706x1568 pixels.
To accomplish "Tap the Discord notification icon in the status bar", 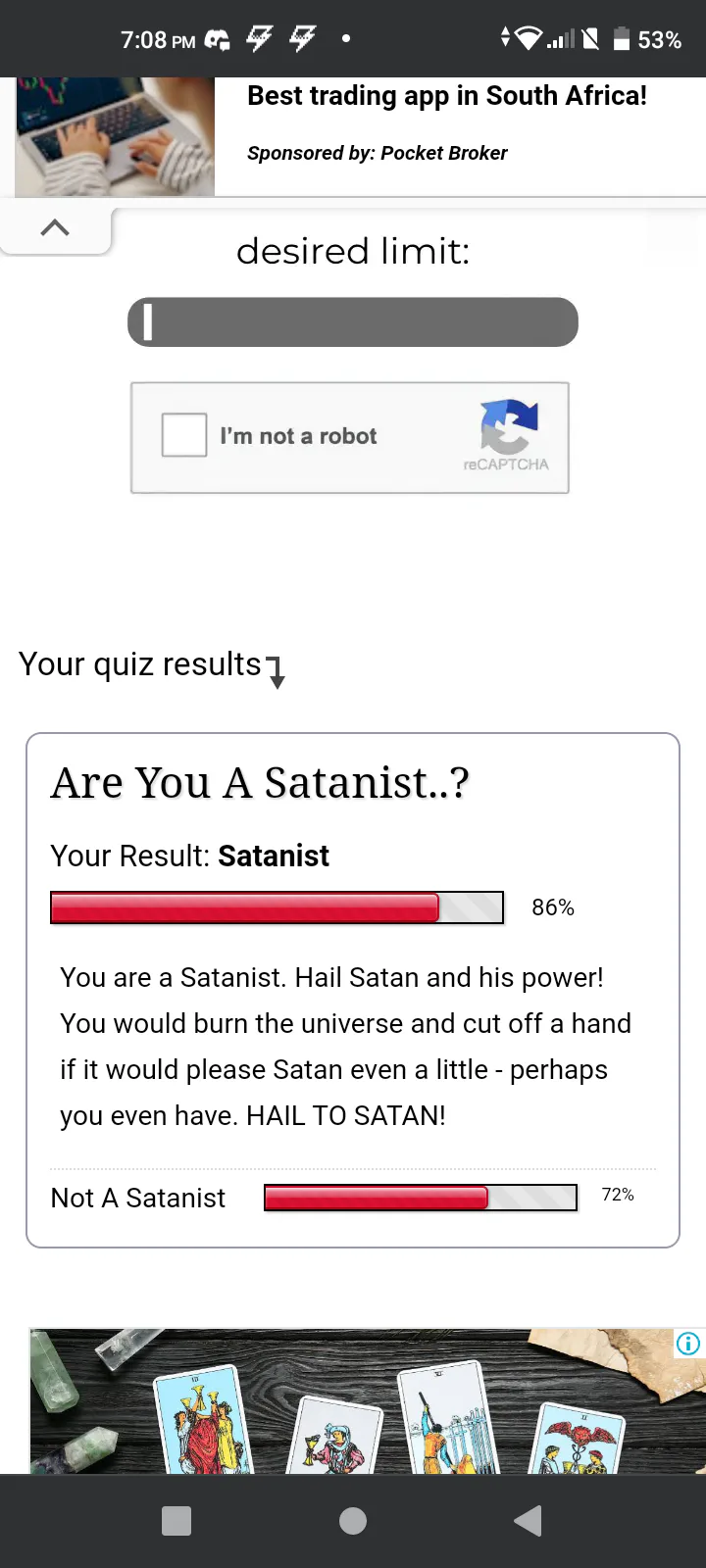I will click(217, 40).
